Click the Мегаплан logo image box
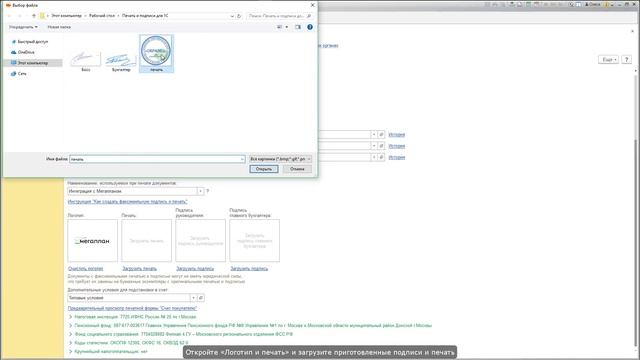The width and height of the screenshot is (640, 360). [x=93, y=241]
